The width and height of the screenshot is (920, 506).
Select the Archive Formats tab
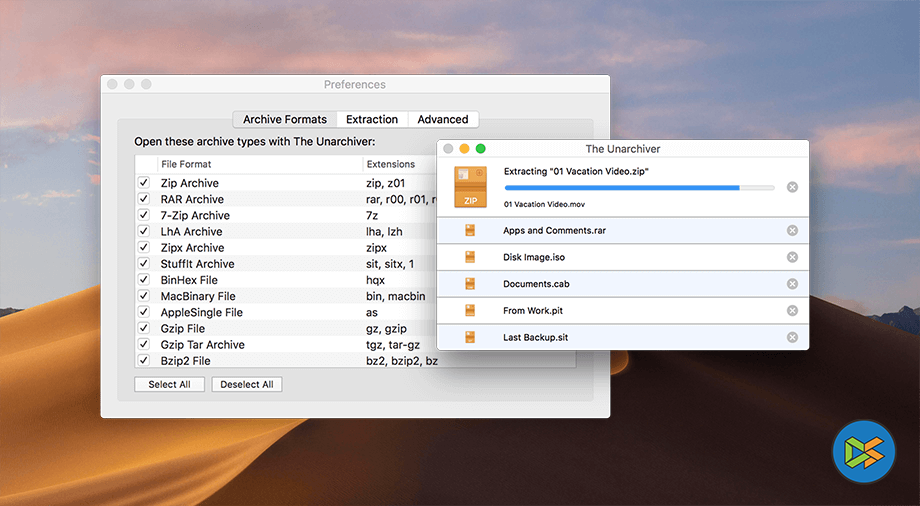[284, 119]
